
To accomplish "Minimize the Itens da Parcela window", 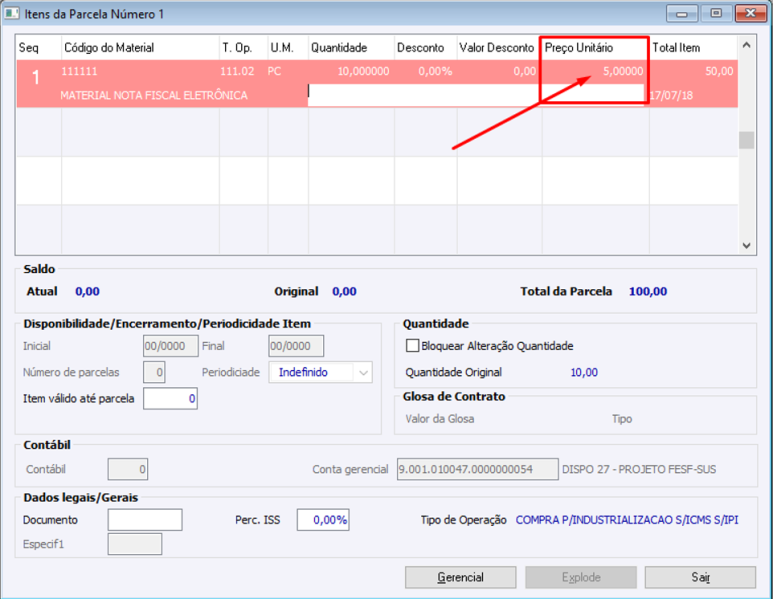I will (x=682, y=13).
